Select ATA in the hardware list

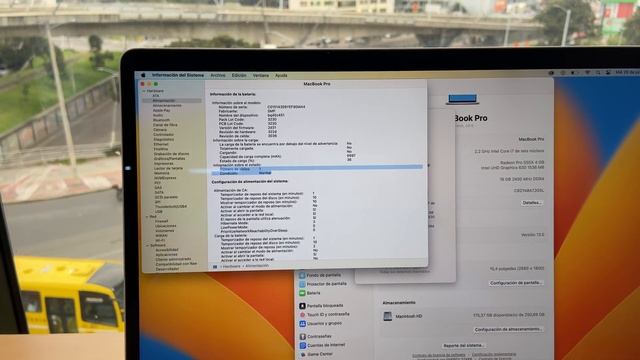tap(156, 96)
